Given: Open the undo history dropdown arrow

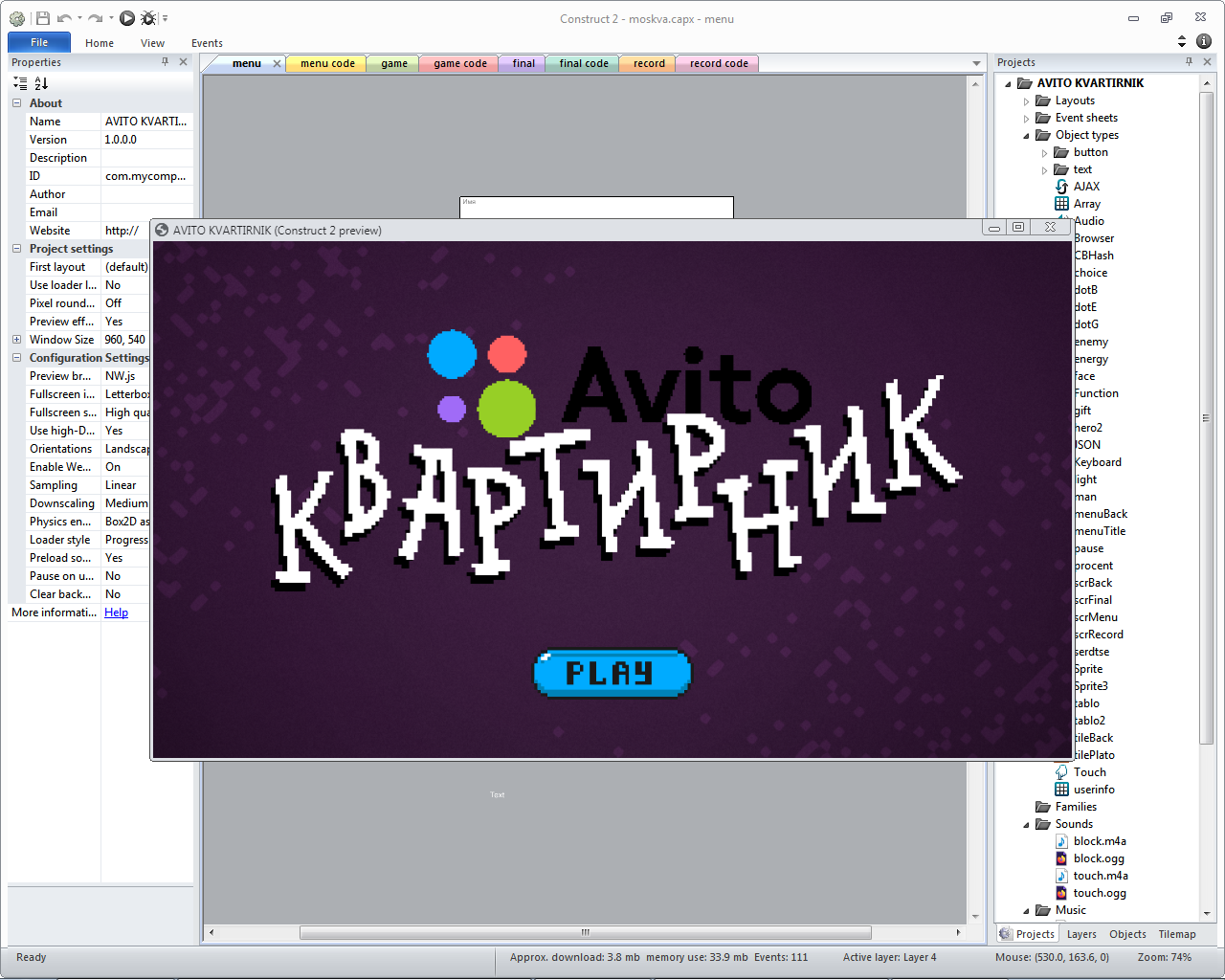Looking at the screenshot, I should [x=79, y=18].
